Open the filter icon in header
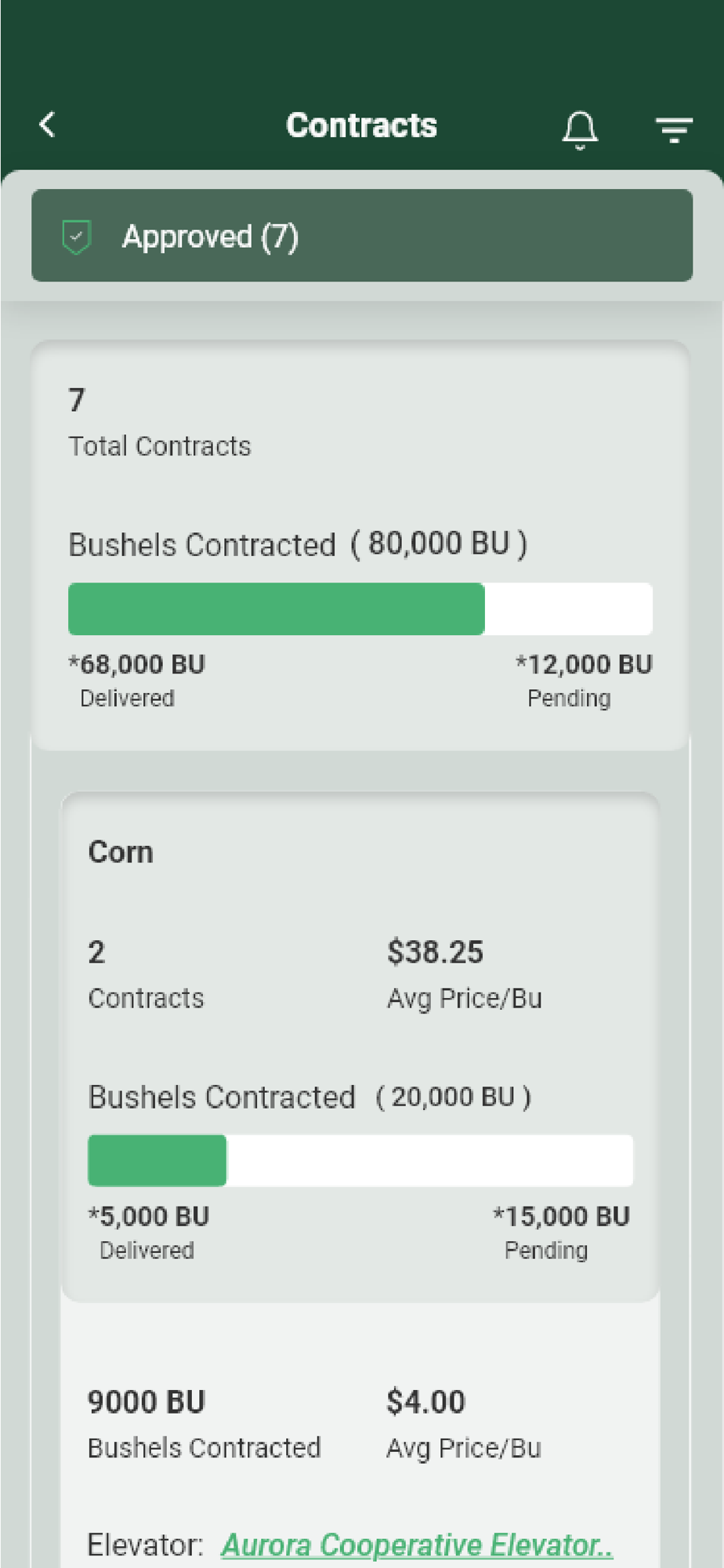Screen dimensions: 724x1568 (674, 129)
